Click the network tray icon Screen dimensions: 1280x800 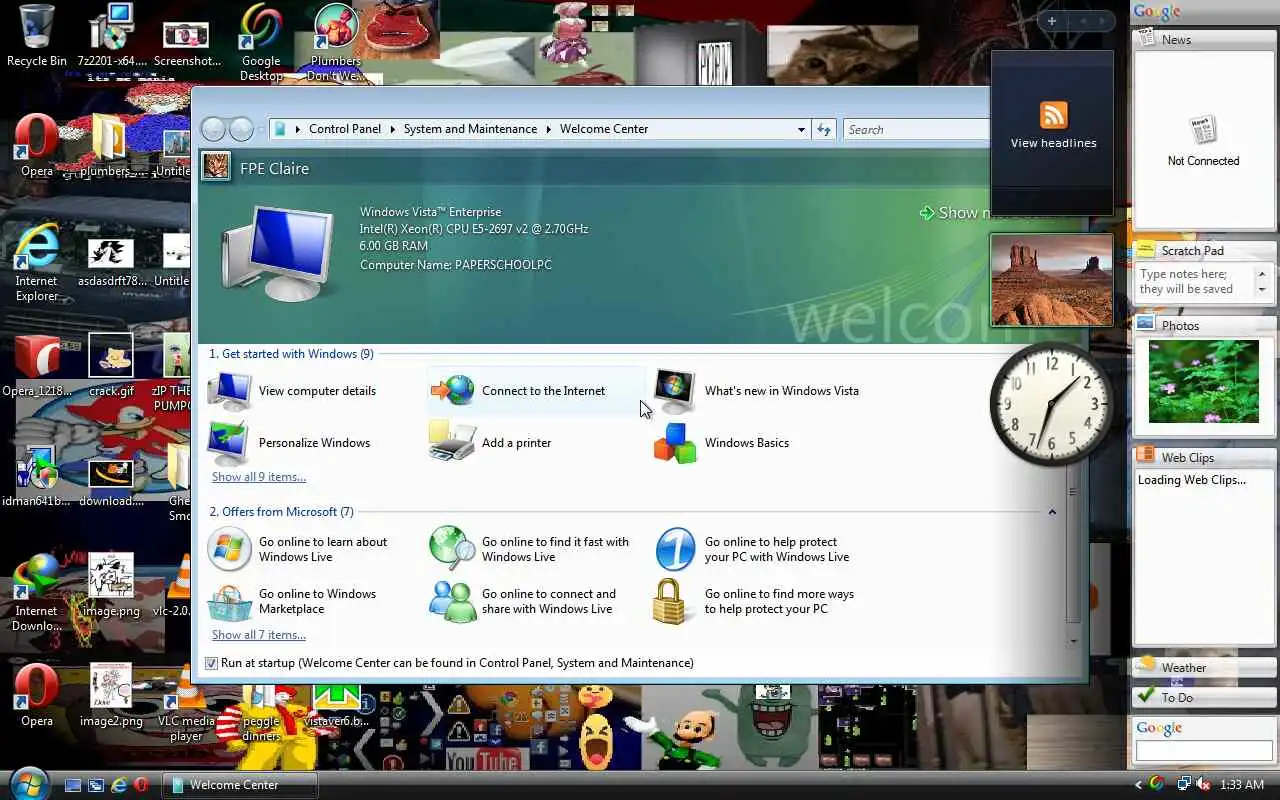[x=1184, y=784]
